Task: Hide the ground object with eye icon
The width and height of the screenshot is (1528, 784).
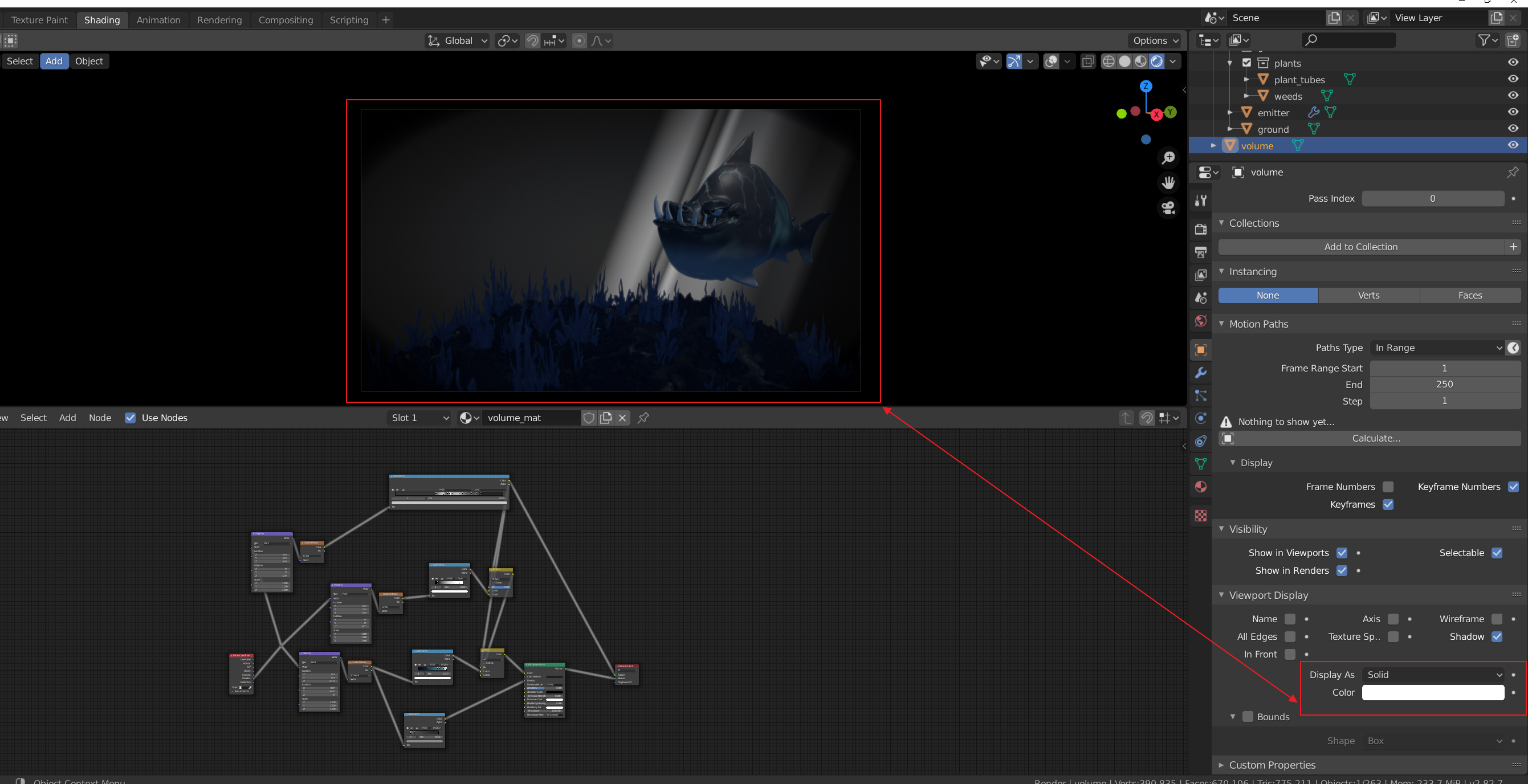Action: tap(1513, 129)
